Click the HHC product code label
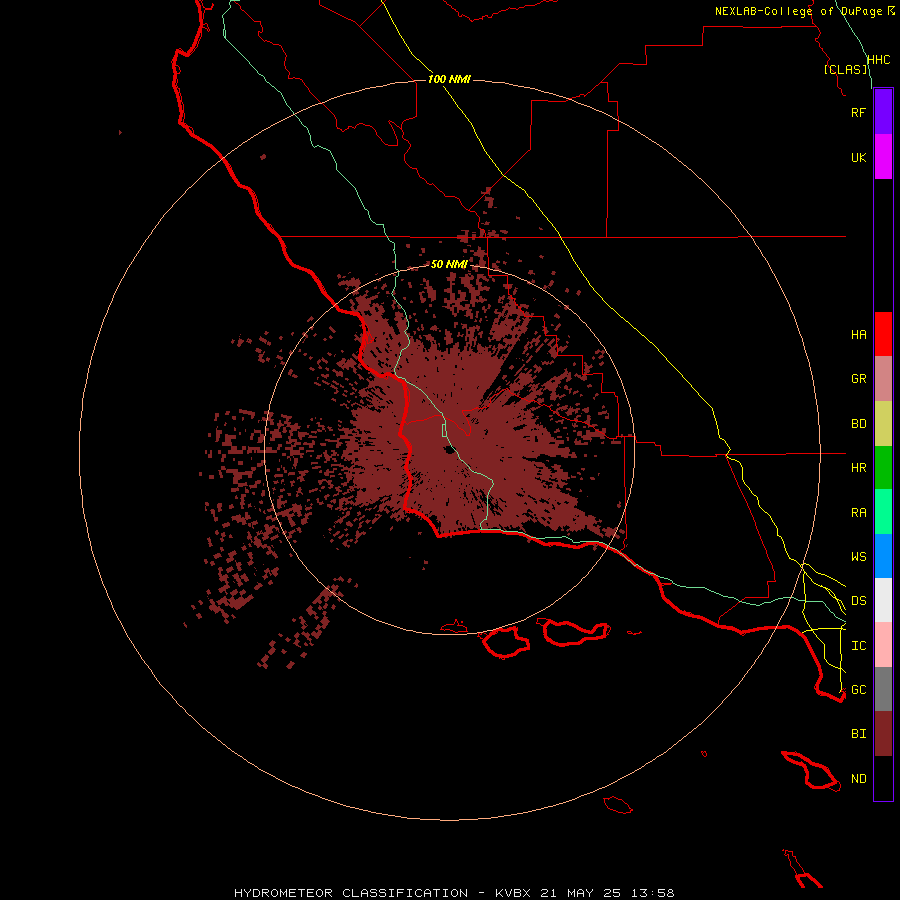This screenshot has width=900, height=900. pyautogui.click(x=878, y=60)
